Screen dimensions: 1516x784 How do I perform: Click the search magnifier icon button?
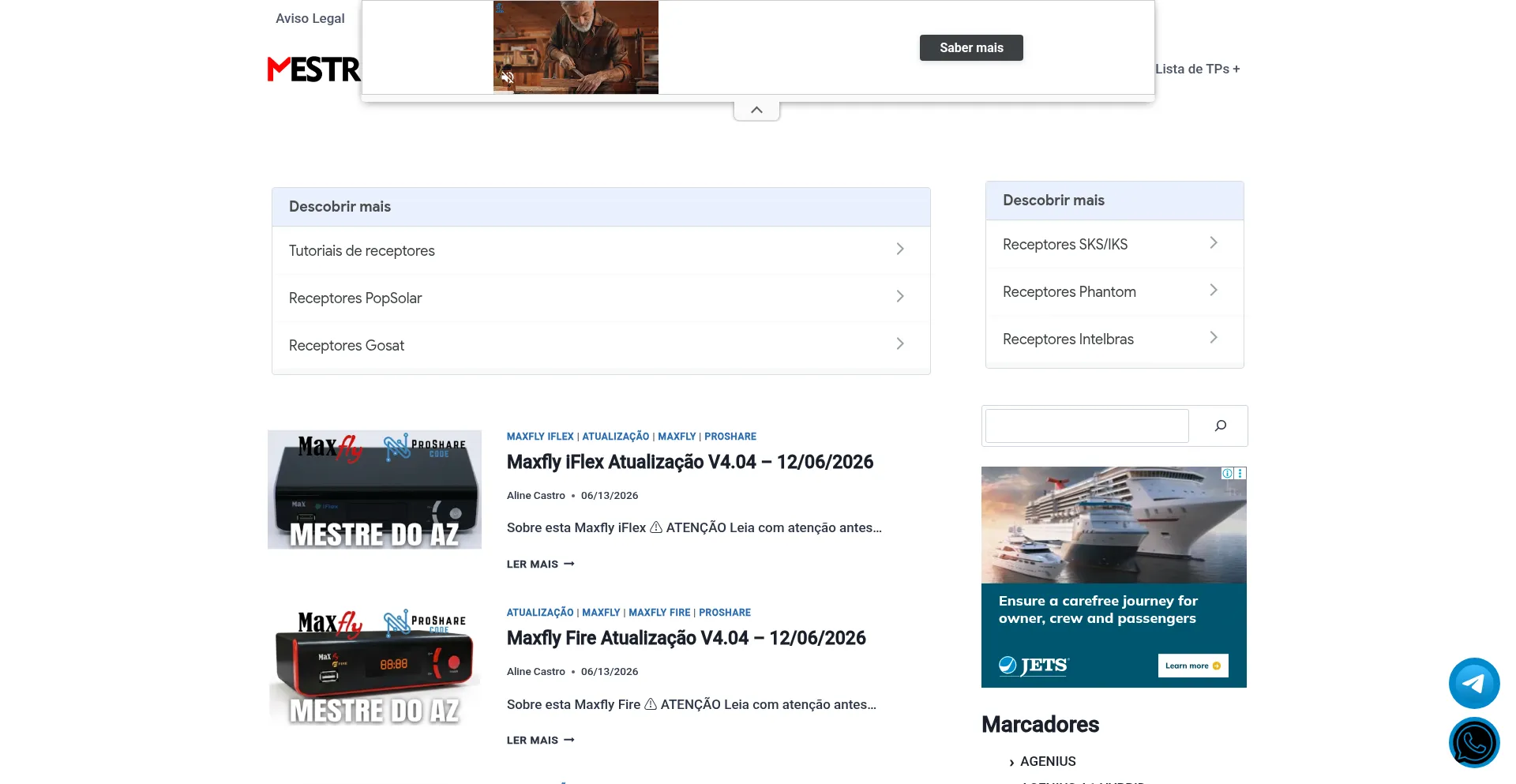[1220, 426]
